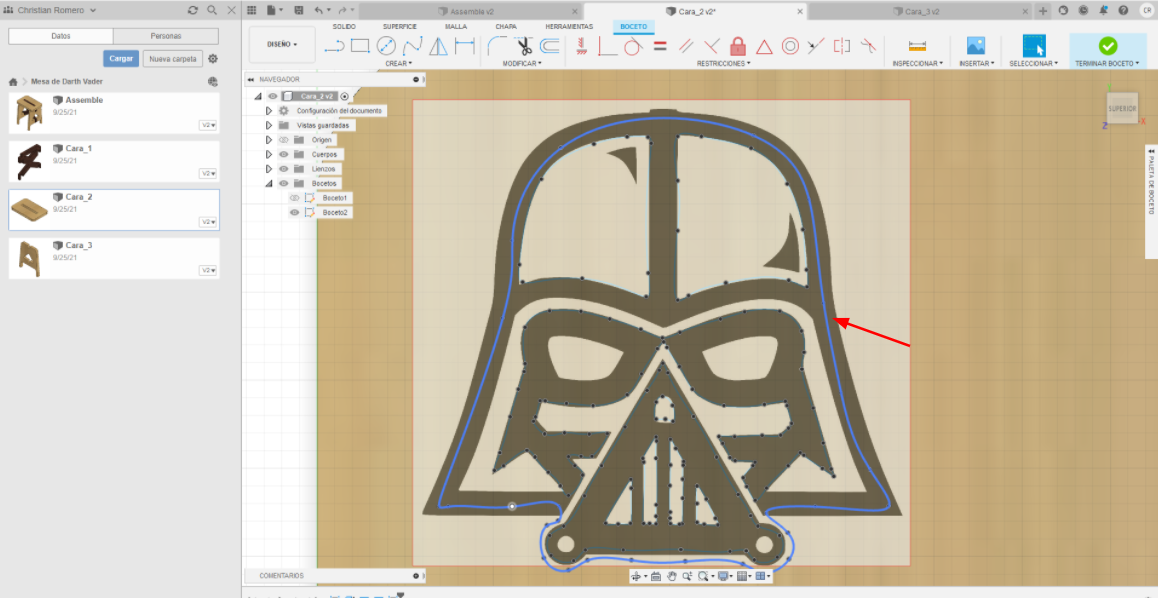Viewport: 1158px width, 598px height.
Task: Expand Configuración del documento node
Action: 269,111
